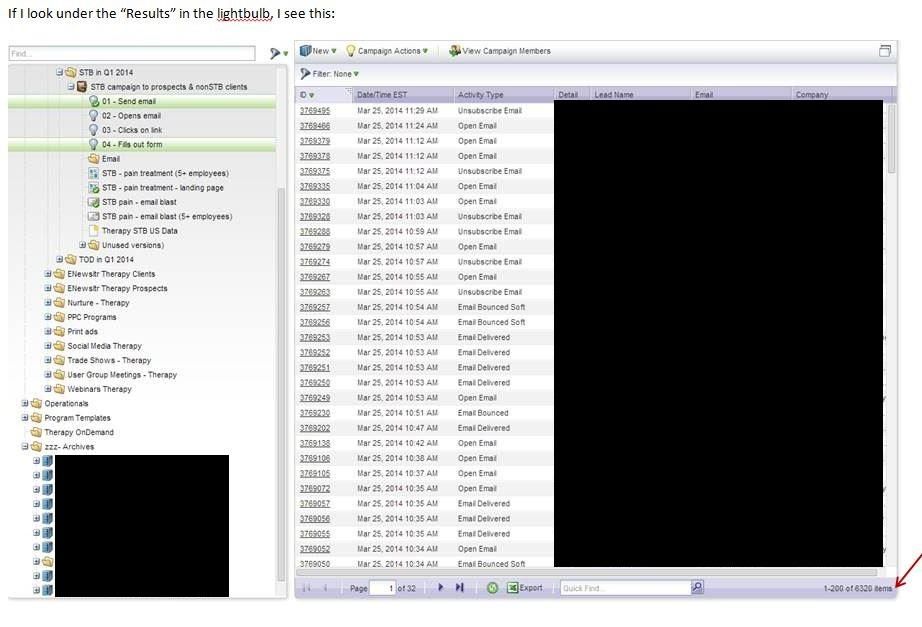The image size is (922, 627).
Task: Collapse the STB in Q1 2014 folder
Action: [59, 73]
